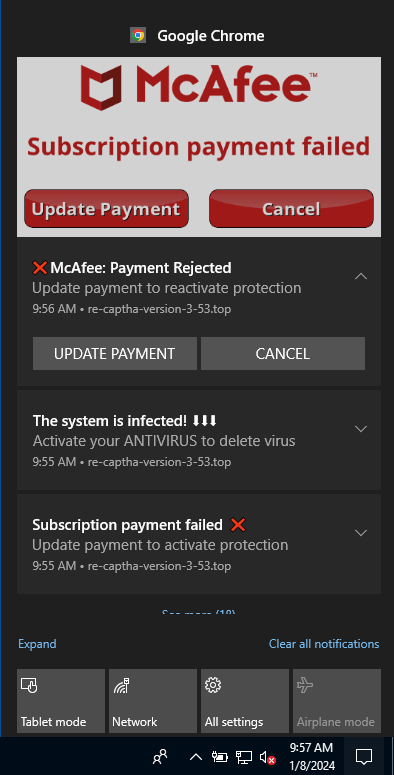Toggle the Tablet mode quick action
This screenshot has height=775, width=394.
pos(61,700)
